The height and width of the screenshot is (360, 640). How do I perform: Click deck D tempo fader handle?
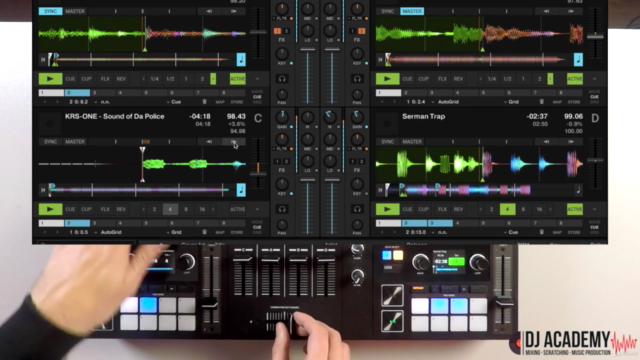(595, 160)
